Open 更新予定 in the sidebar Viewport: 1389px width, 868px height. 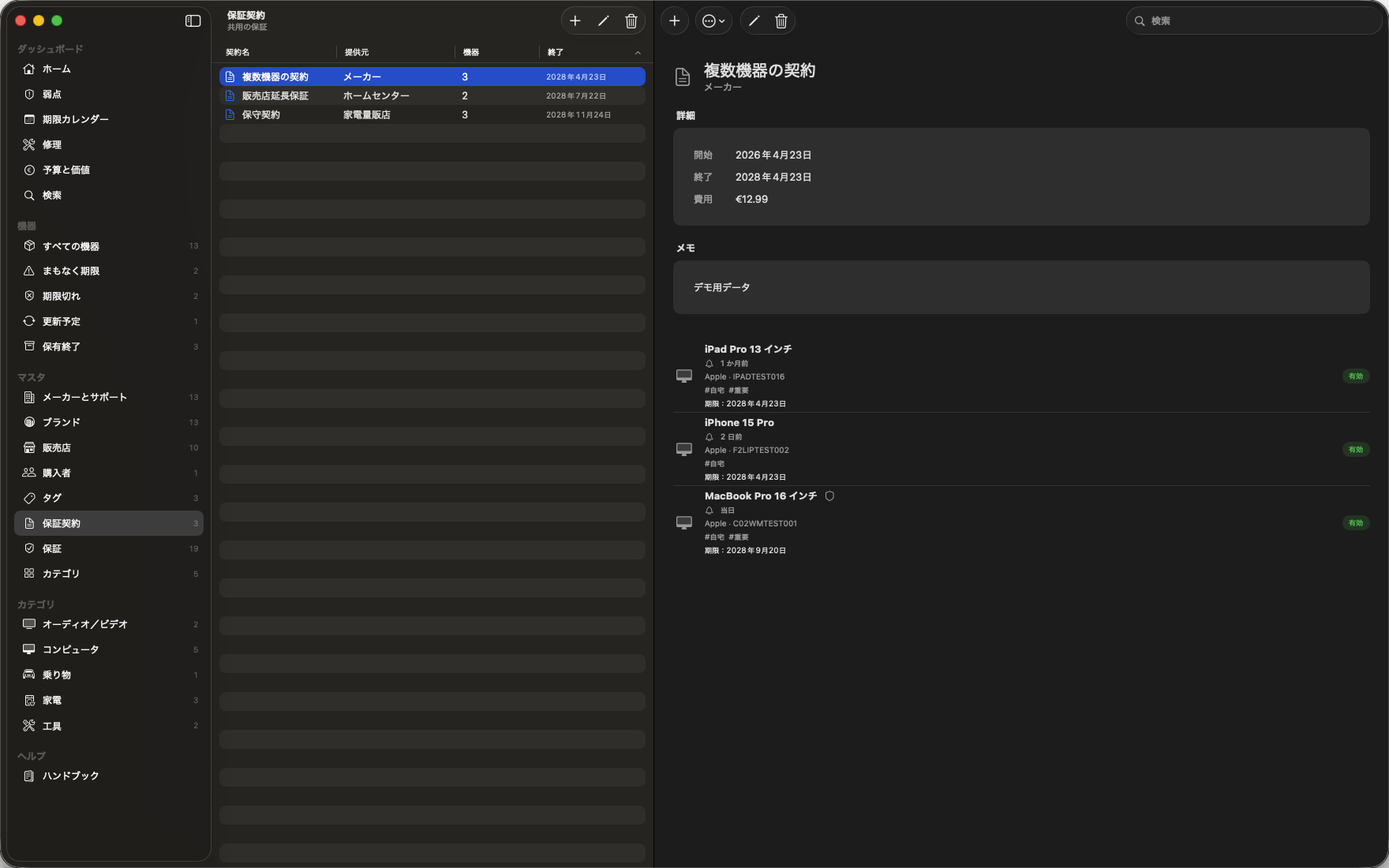(x=109, y=322)
